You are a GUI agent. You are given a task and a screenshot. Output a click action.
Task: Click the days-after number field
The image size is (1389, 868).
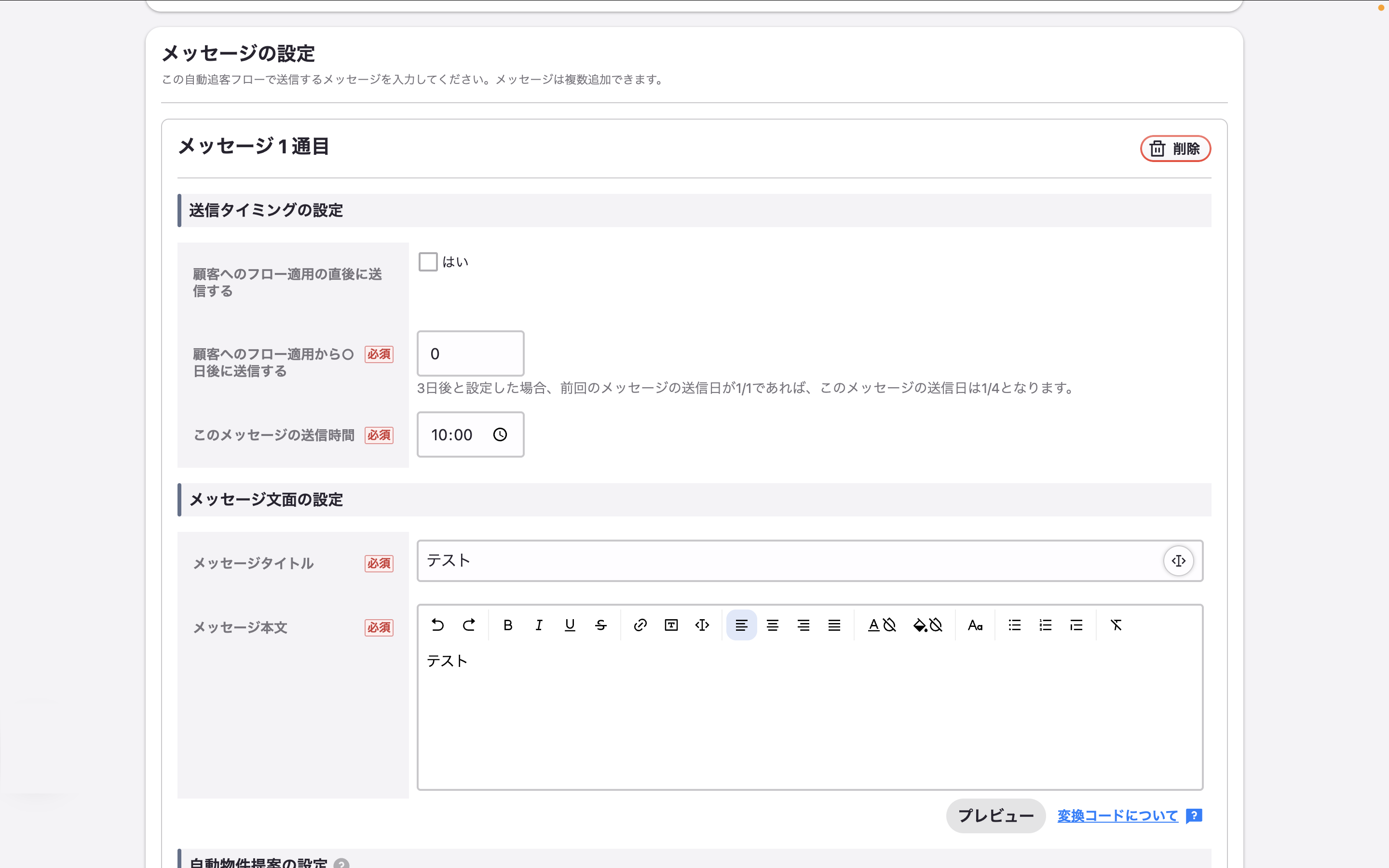coord(470,353)
